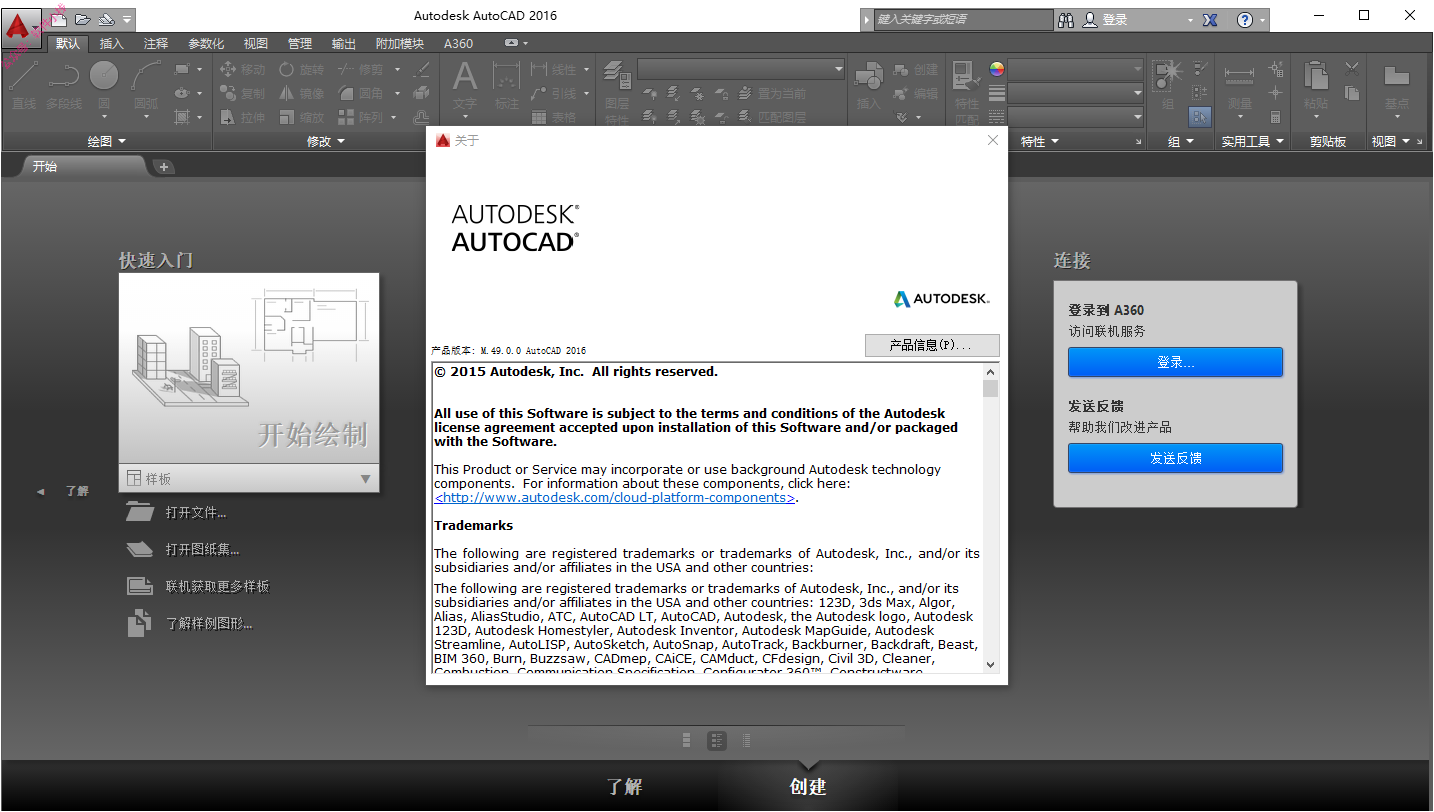Image resolution: width=1434 pixels, height=812 pixels.
Task: Select the Line (直线) tool
Action: (24, 85)
